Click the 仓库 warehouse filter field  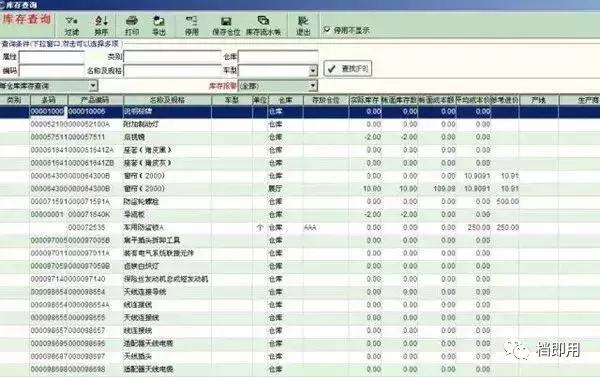point(278,57)
